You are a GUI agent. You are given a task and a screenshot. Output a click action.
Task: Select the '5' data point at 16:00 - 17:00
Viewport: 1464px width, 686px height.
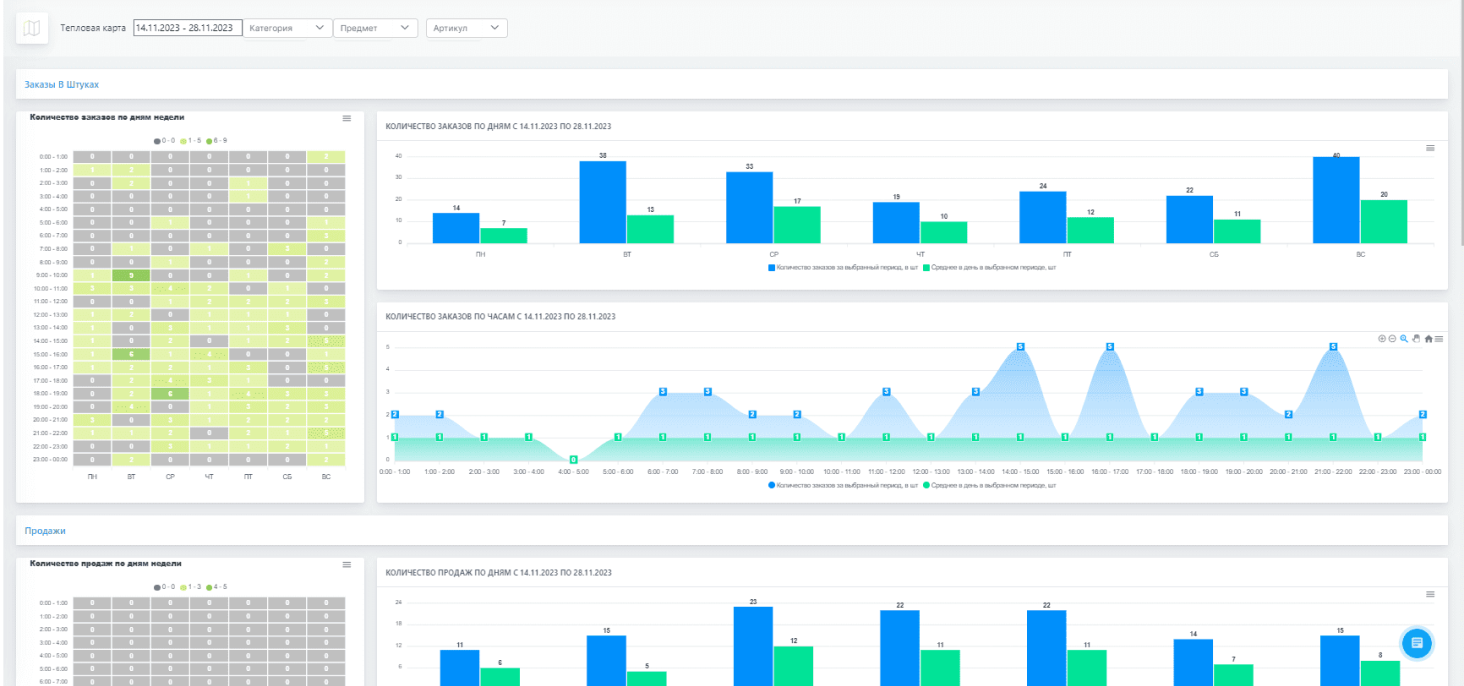point(1110,346)
